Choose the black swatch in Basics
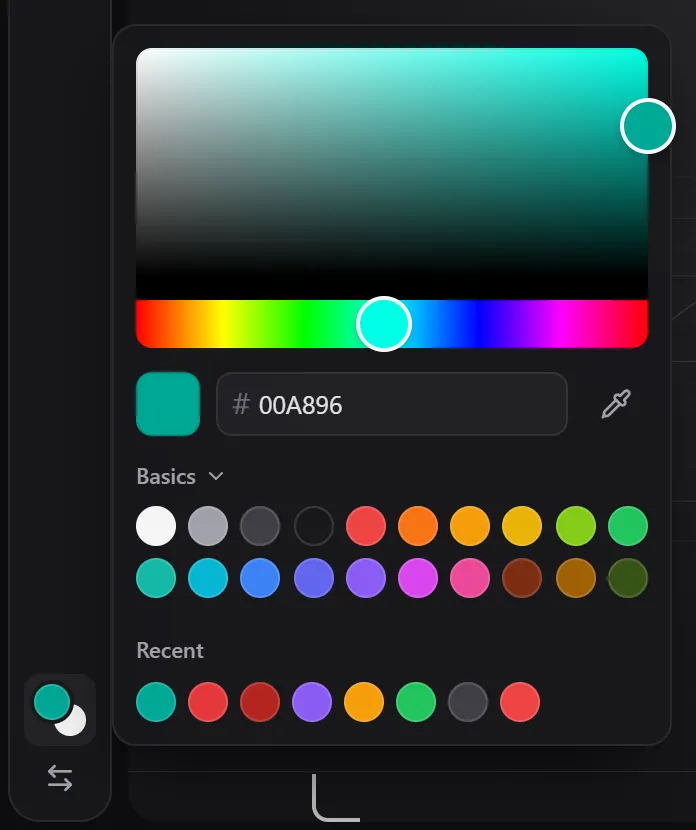 coord(314,526)
